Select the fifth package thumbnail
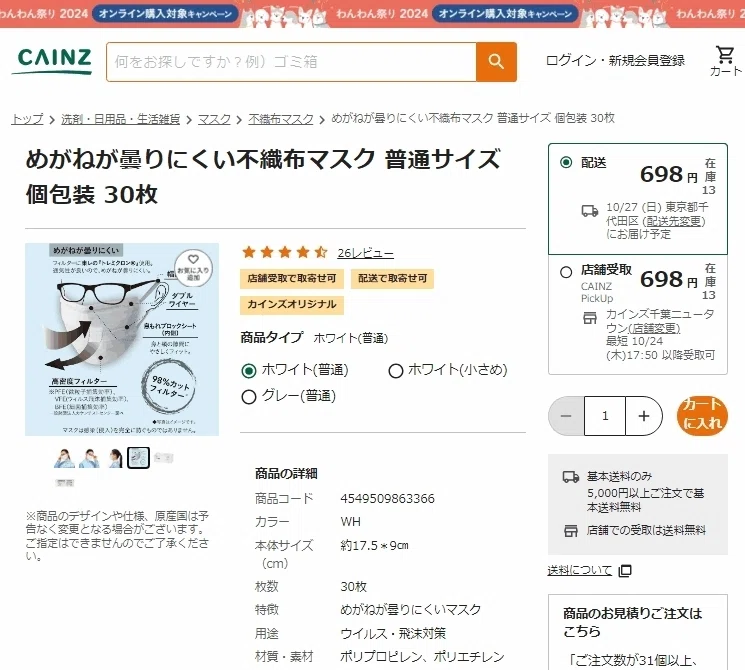Screen dimensions: 745x670 coord(163,458)
